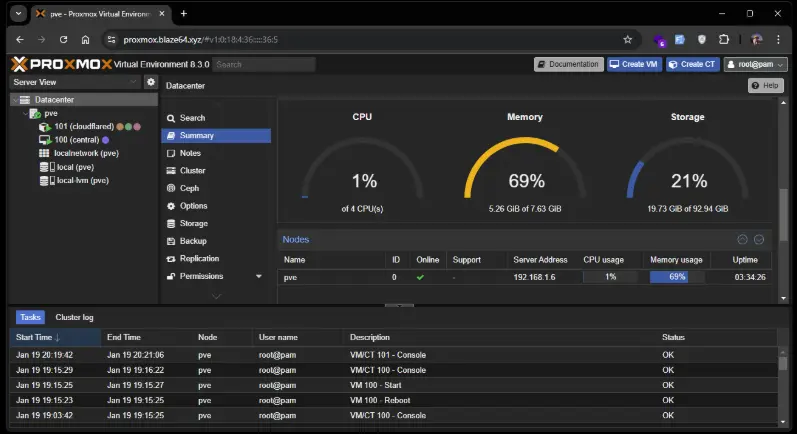Click the shield extension icon in toolbar
This screenshot has height=434, width=797.
701,39
